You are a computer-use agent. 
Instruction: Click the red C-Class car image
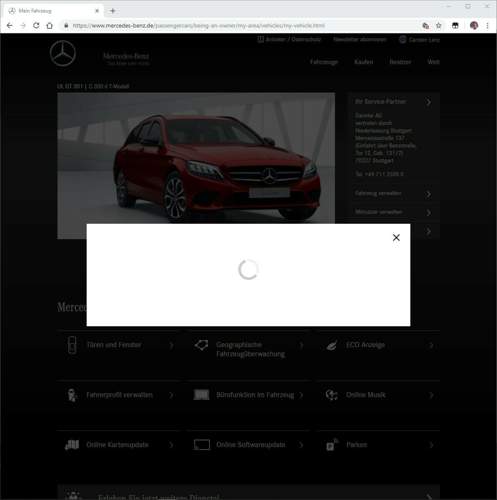pos(196,158)
